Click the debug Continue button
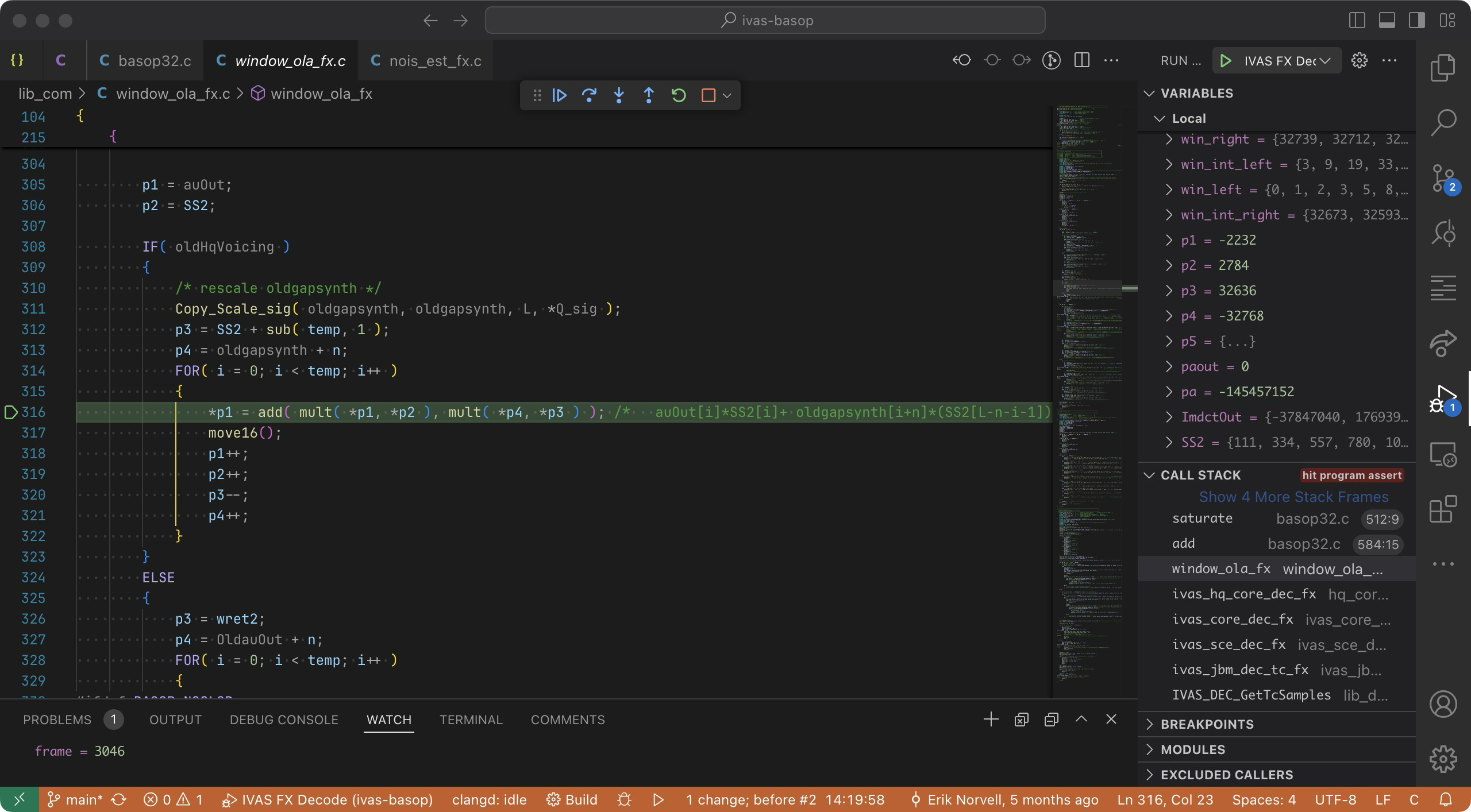 click(x=559, y=95)
